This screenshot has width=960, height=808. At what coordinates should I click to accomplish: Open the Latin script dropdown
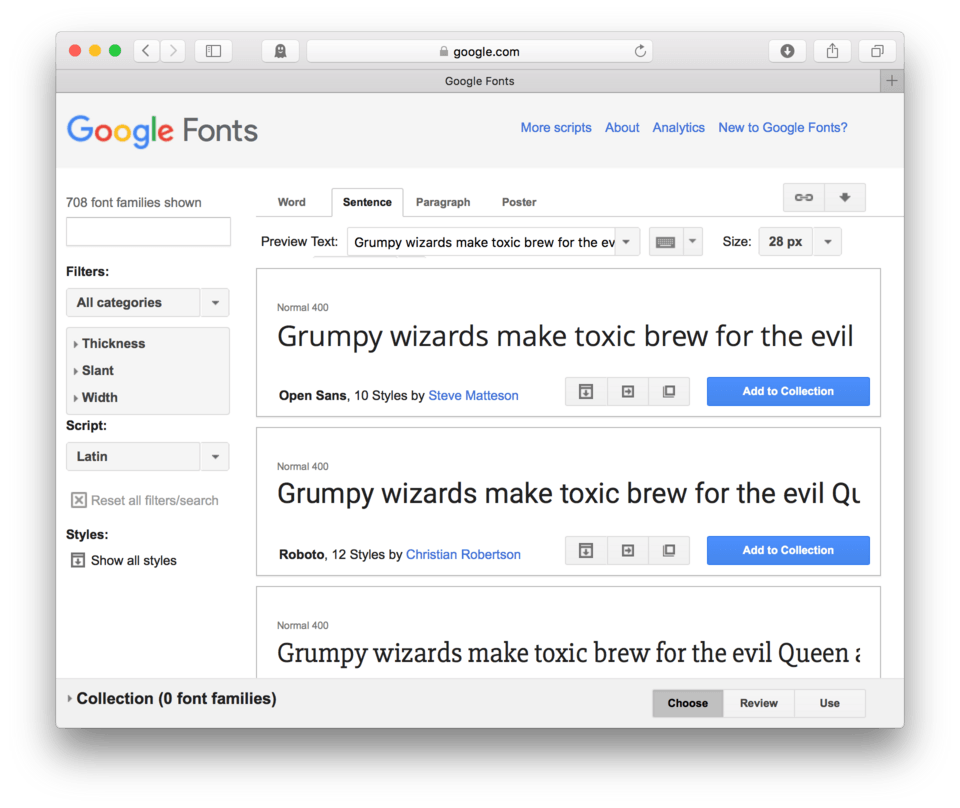[x=148, y=457]
